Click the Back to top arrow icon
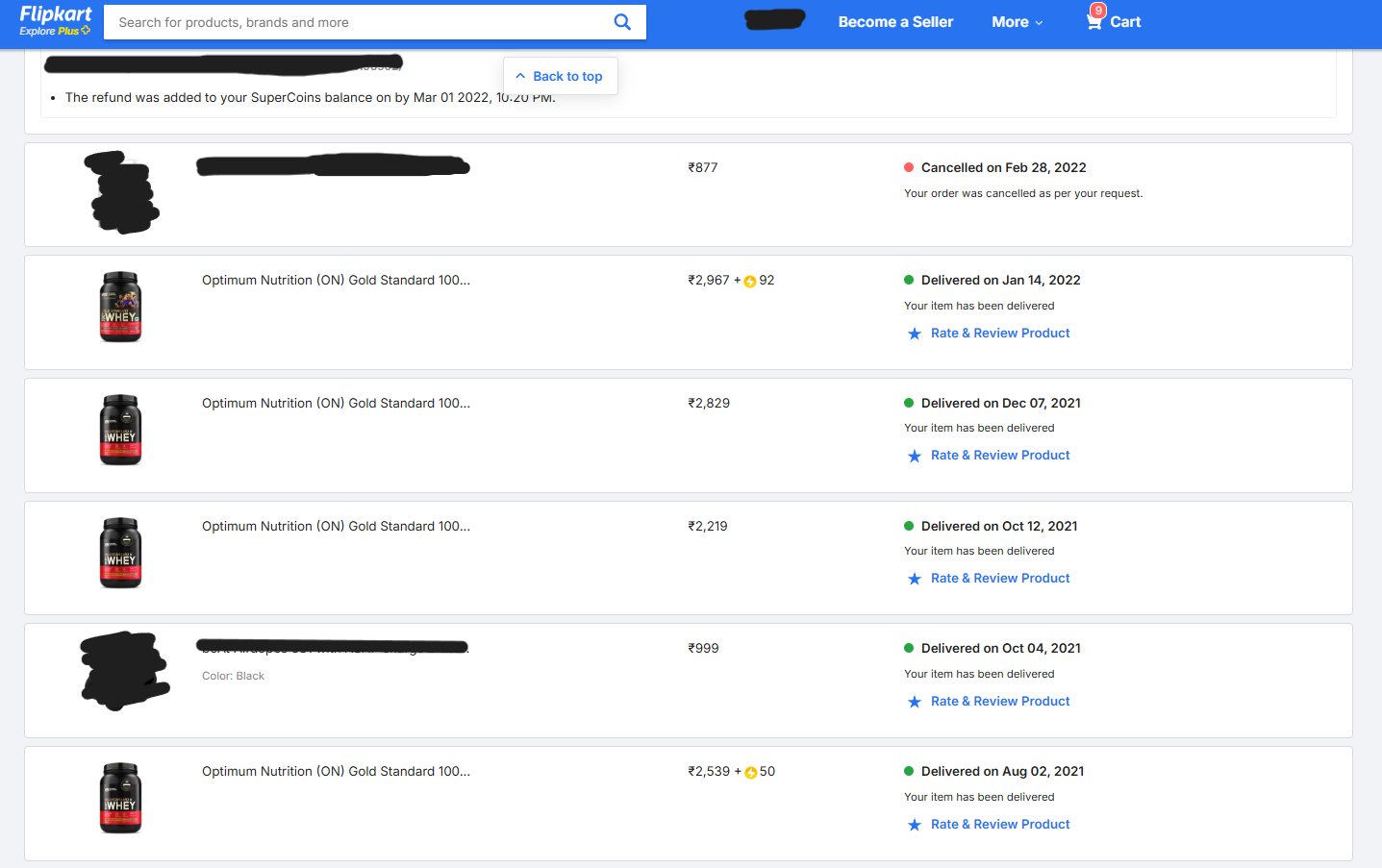Screen dimensions: 1382x868 pos(520,76)
